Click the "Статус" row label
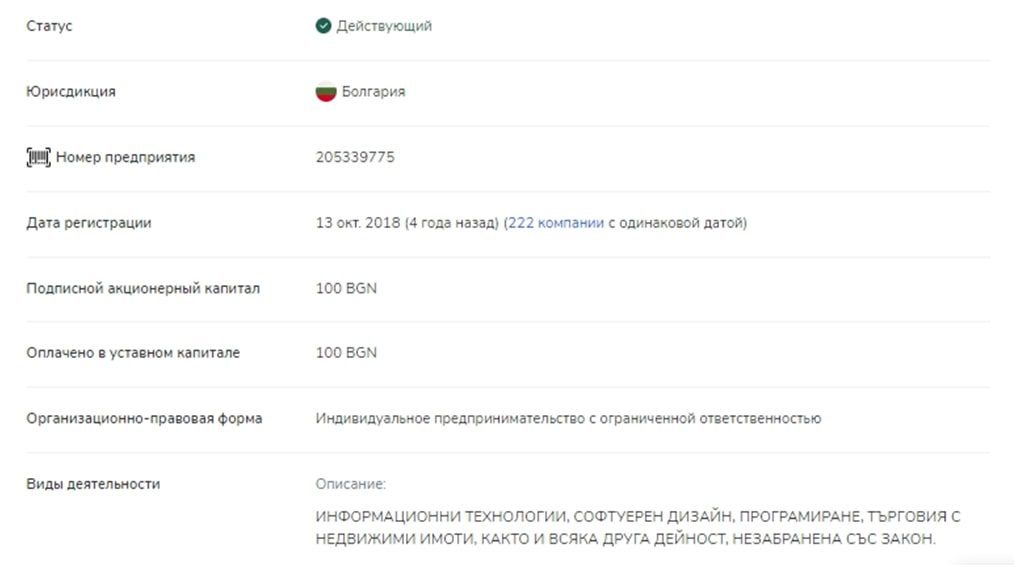The width and height of the screenshot is (1016, 567). [x=49, y=26]
